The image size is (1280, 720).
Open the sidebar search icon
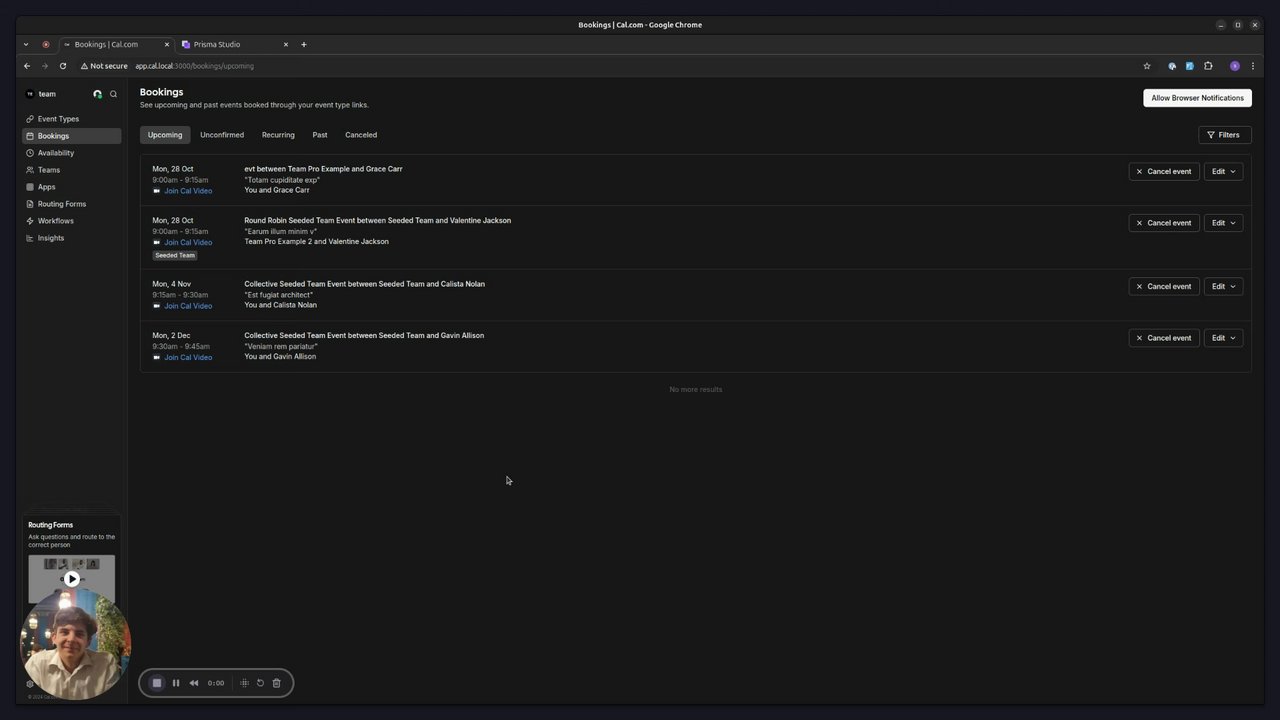click(x=114, y=94)
